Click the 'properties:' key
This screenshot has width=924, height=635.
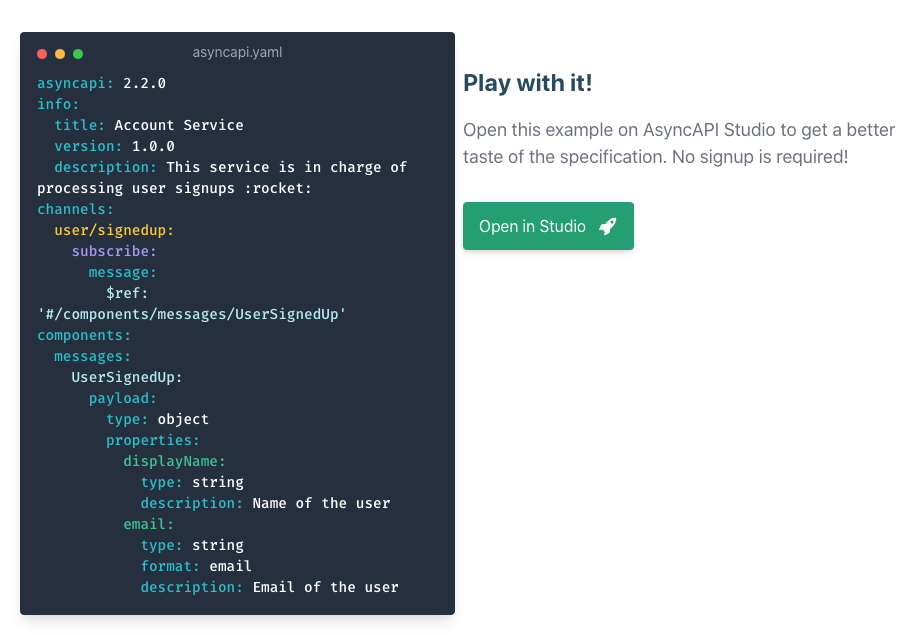(153, 440)
